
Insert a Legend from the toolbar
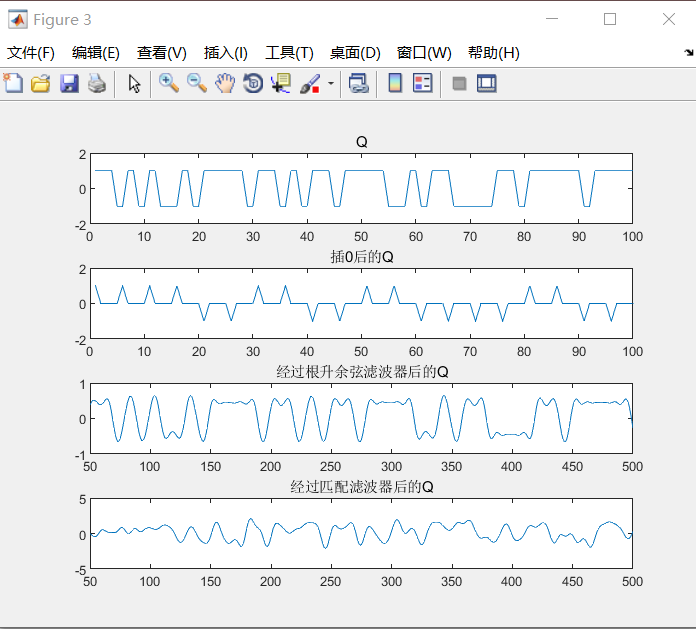(x=423, y=83)
